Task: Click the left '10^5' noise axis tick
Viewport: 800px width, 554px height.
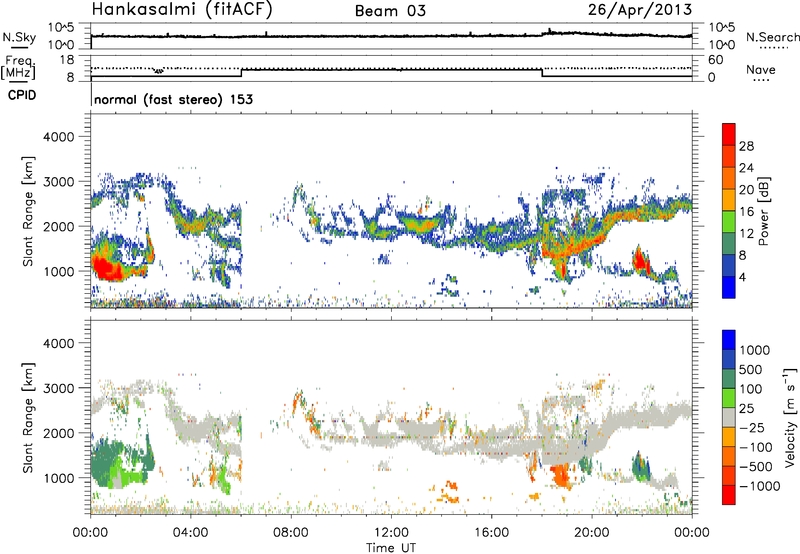Action: click(61, 27)
